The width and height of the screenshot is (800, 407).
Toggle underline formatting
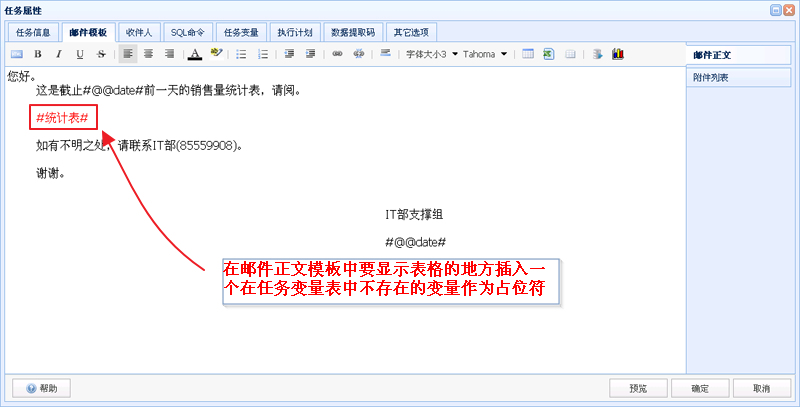(80, 54)
